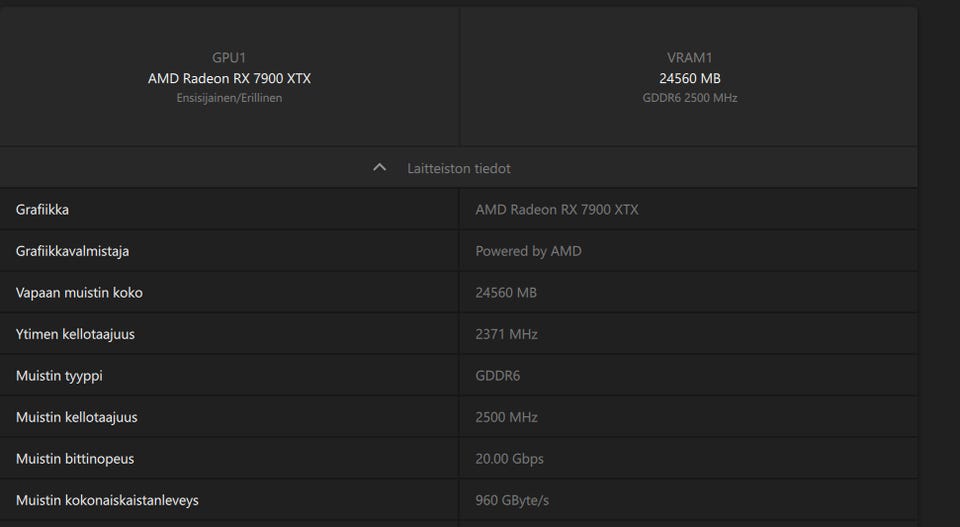This screenshot has width=960, height=527.
Task: Select the Vapaan muistin koko row label
Action: 79,293
